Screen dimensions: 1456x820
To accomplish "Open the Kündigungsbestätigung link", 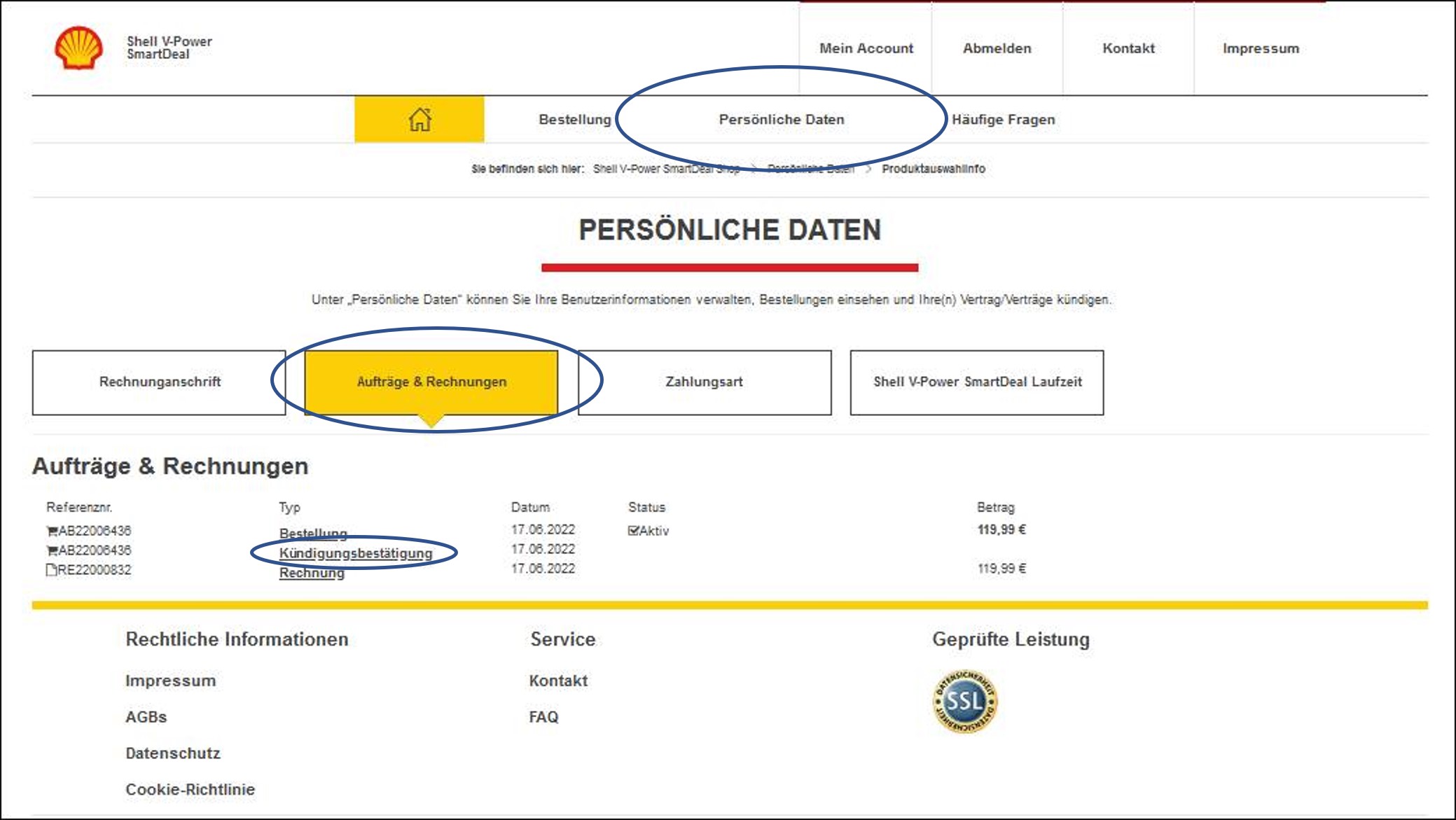I will [x=356, y=553].
